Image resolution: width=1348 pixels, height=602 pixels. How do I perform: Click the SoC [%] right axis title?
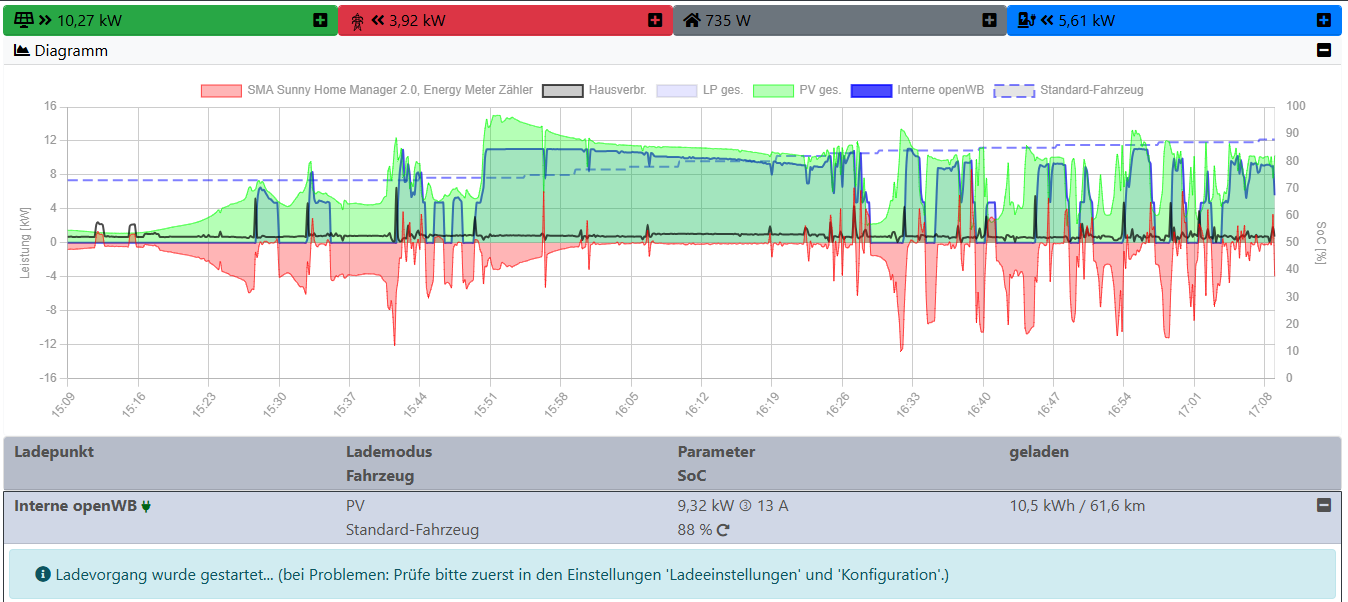click(x=1321, y=242)
